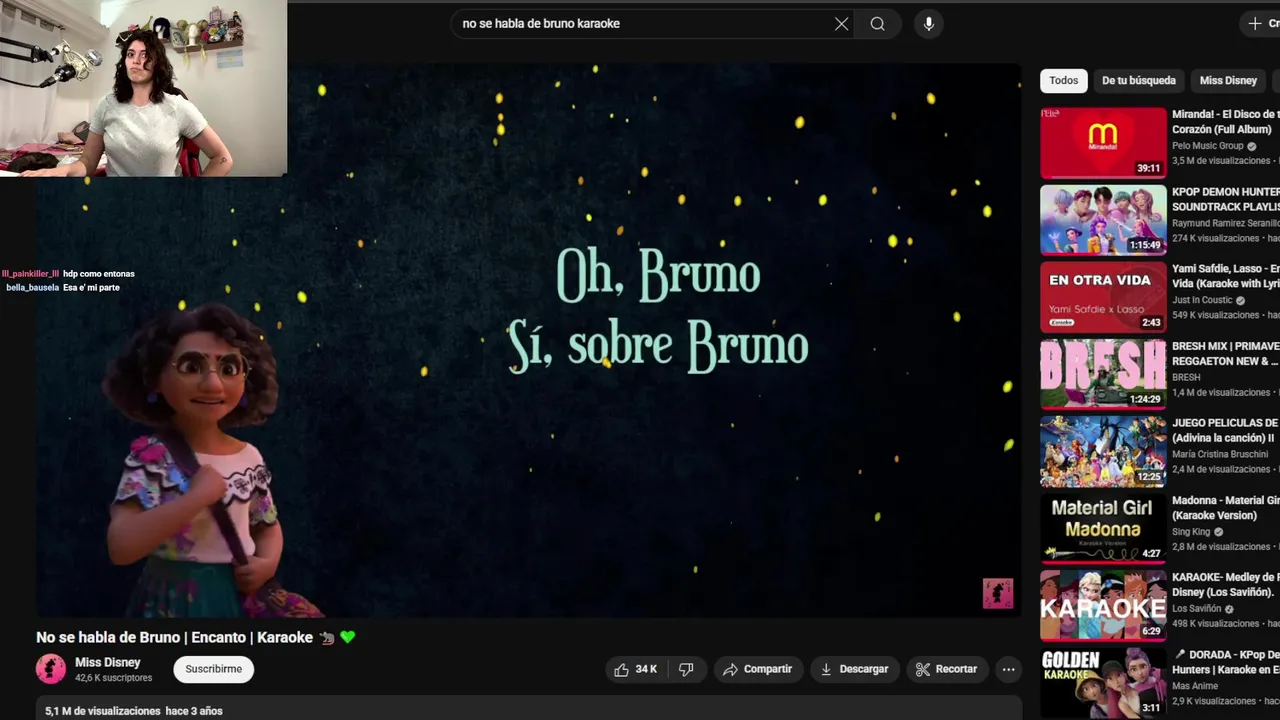Click the Sing King channel name

pyautogui.click(x=1191, y=532)
